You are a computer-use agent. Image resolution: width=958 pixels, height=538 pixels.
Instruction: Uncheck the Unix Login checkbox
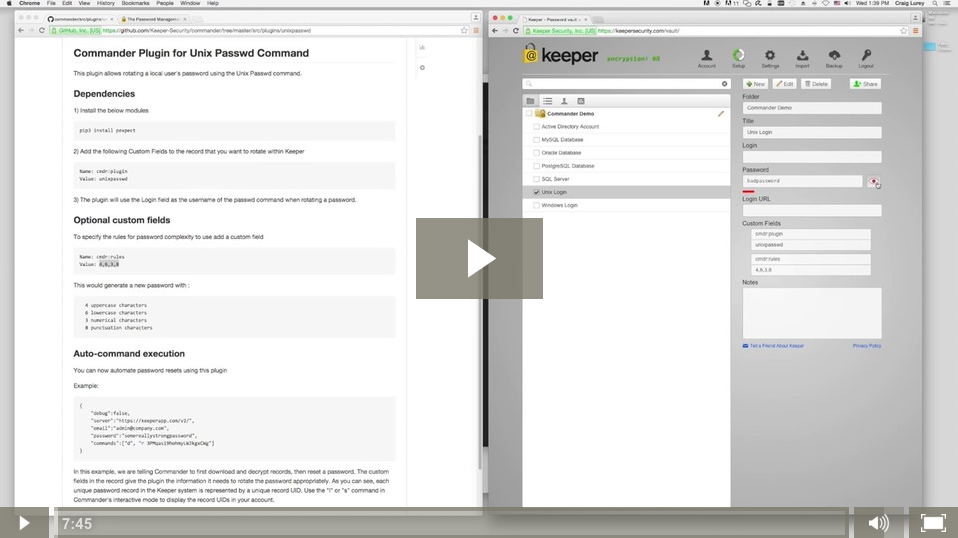pyautogui.click(x=536, y=192)
